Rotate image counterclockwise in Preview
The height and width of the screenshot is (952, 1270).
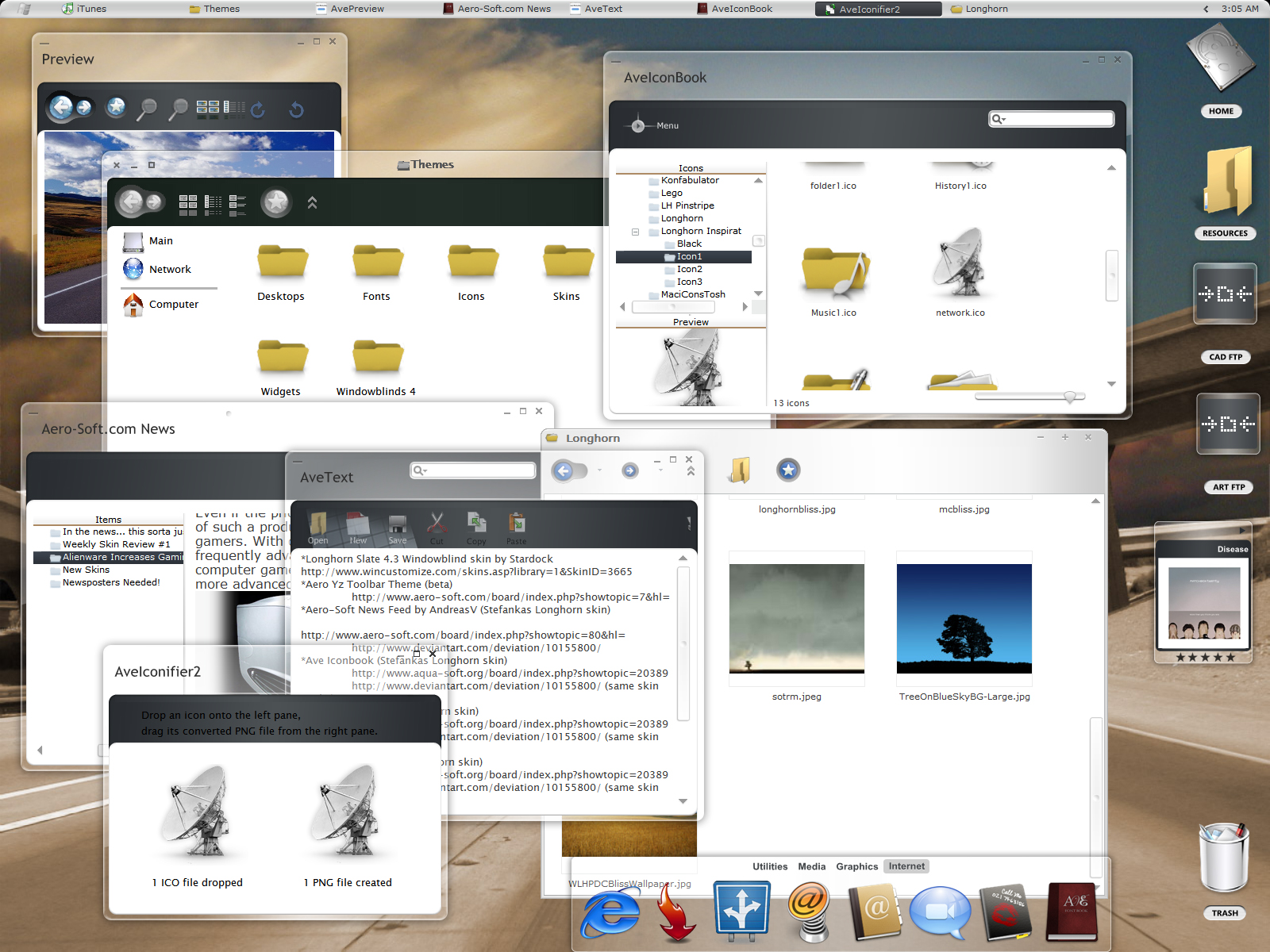click(296, 109)
